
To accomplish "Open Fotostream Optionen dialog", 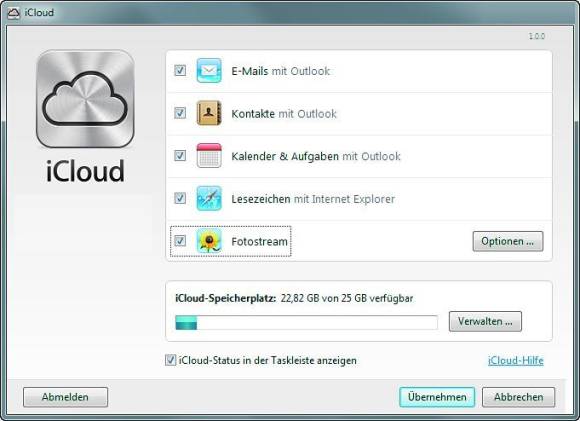I will pos(508,241).
